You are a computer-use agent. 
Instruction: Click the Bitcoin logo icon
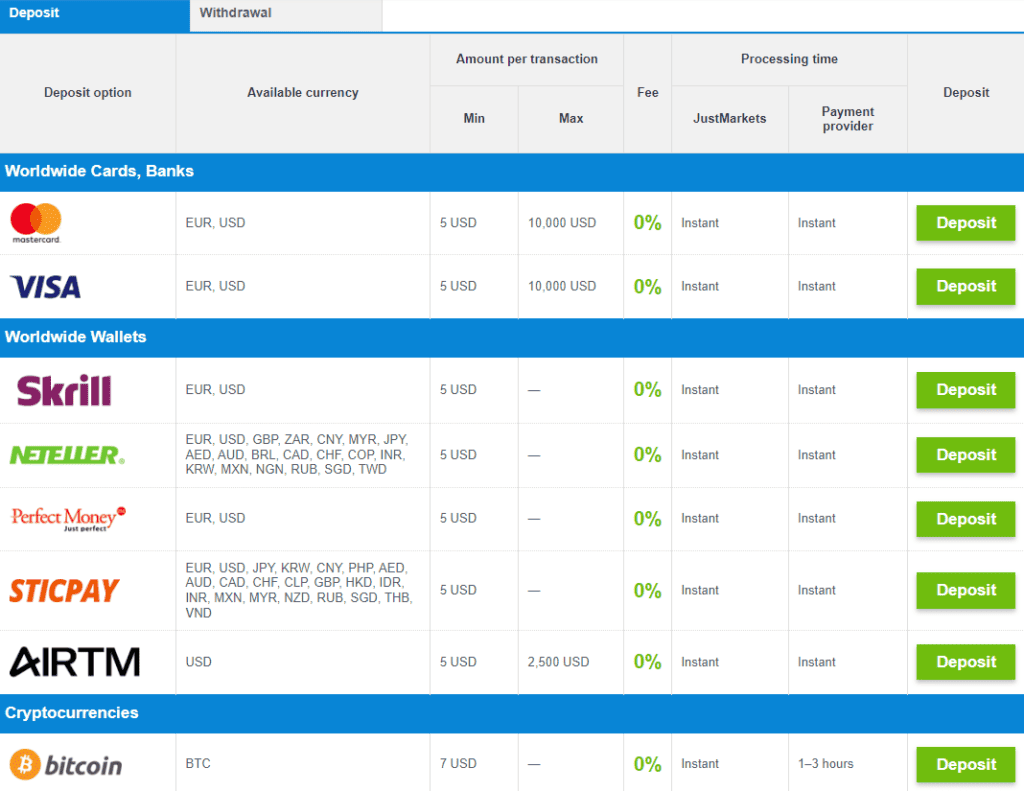[x=66, y=765]
